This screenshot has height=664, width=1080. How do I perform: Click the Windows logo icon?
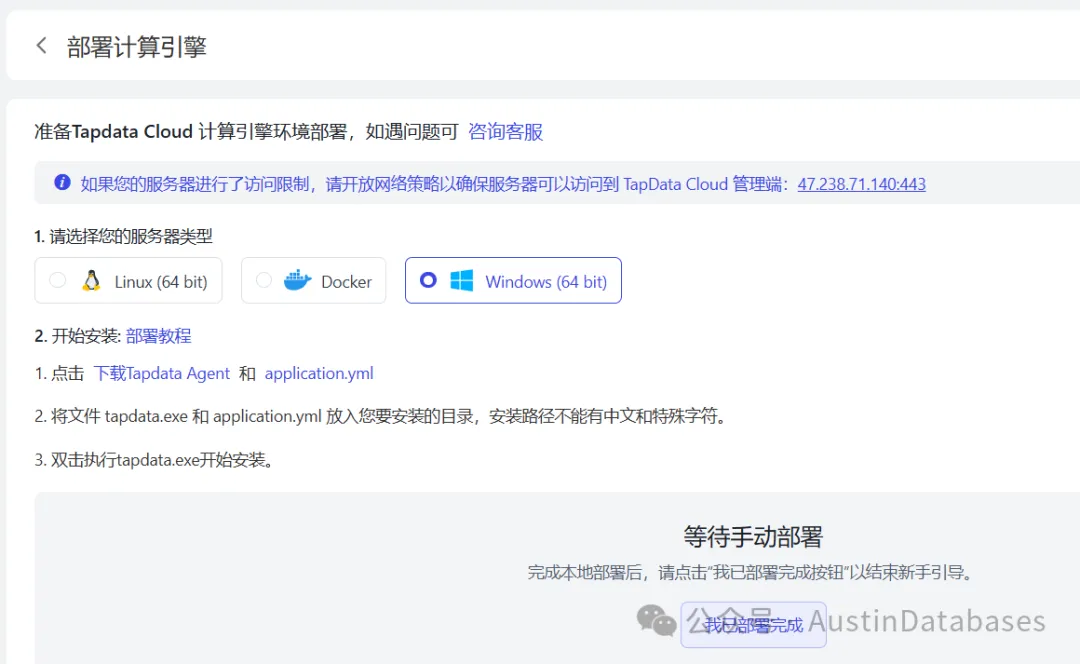coord(461,281)
